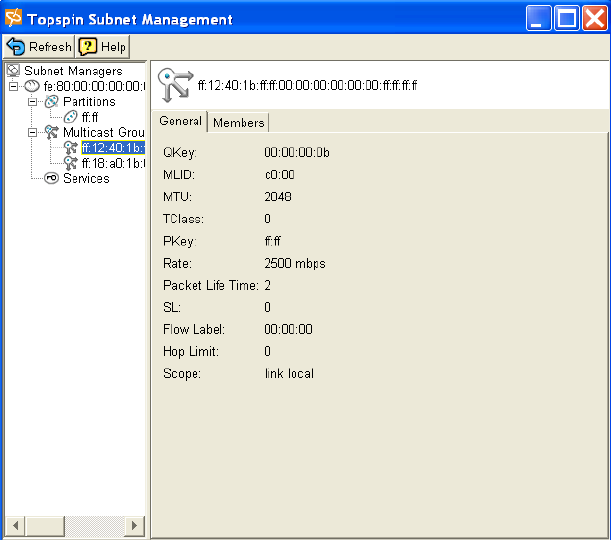
Task: Open Help from the toolbar
Action: click(x=103, y=47)
